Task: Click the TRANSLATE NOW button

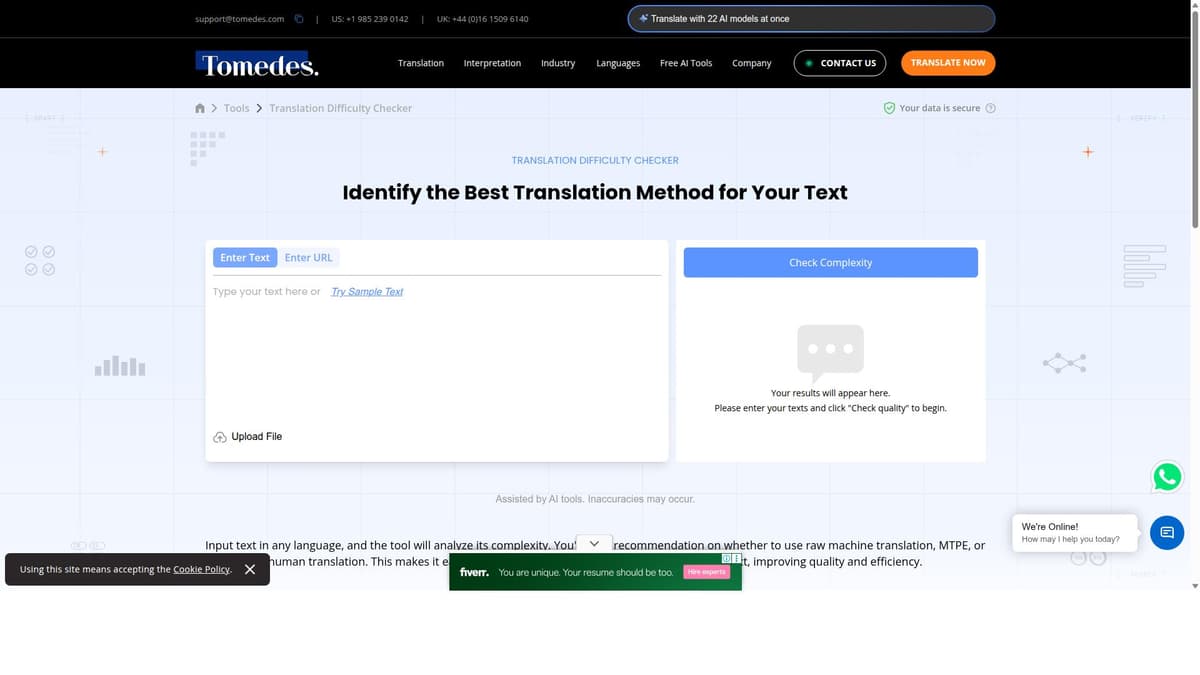Action: 948,63
